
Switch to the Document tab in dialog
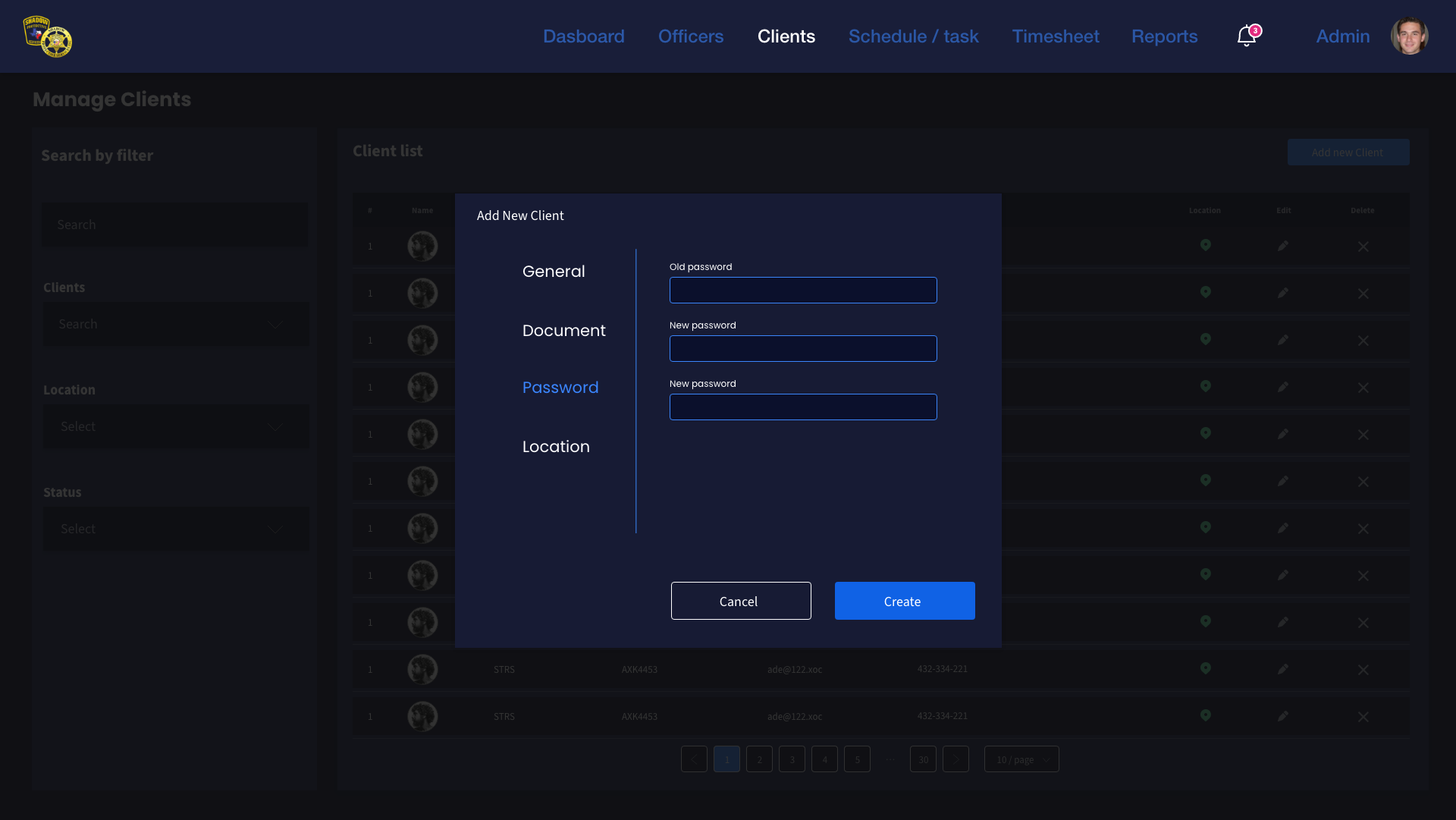click(x=563, y=331)
